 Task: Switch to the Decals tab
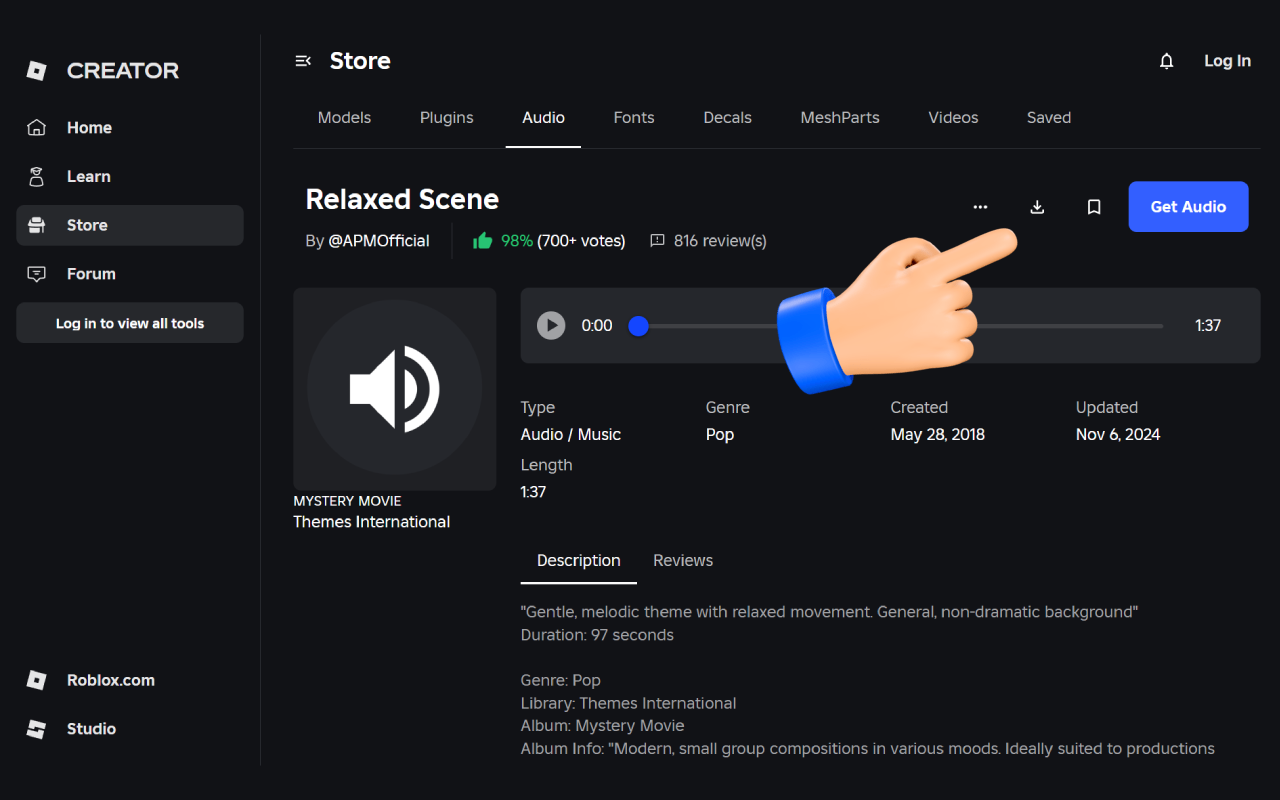(x=727, y=118)
